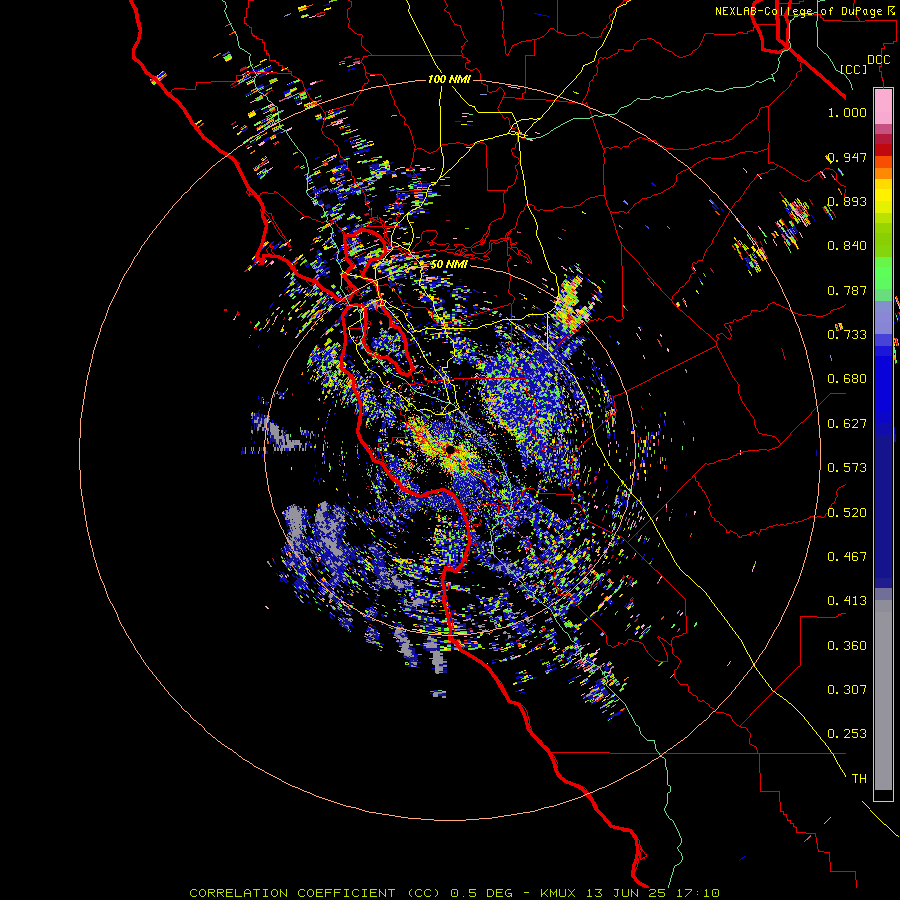Viewport: 900px width, 900px height.
Task: Click the 0.627 scale value
Action: click(847, 424)
